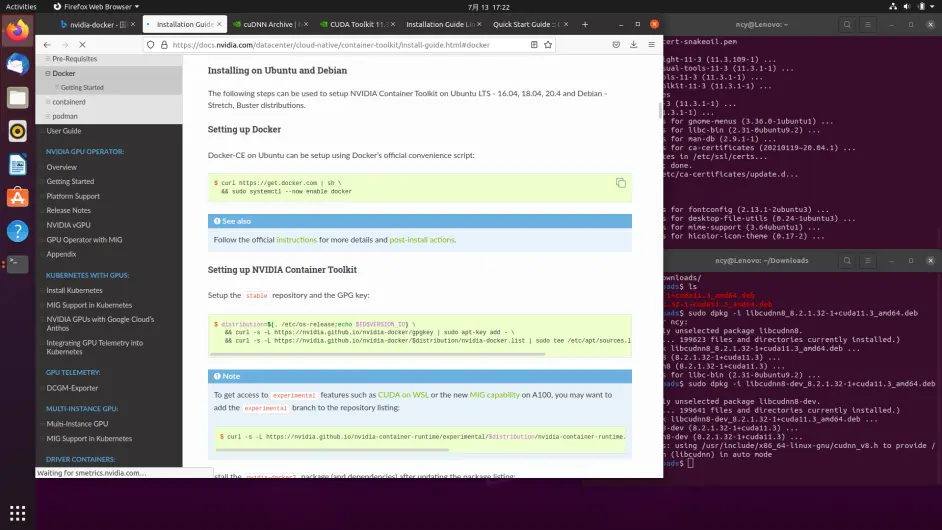
Task: Open Appendix sidebar link
Action: [x=61, y=255]
